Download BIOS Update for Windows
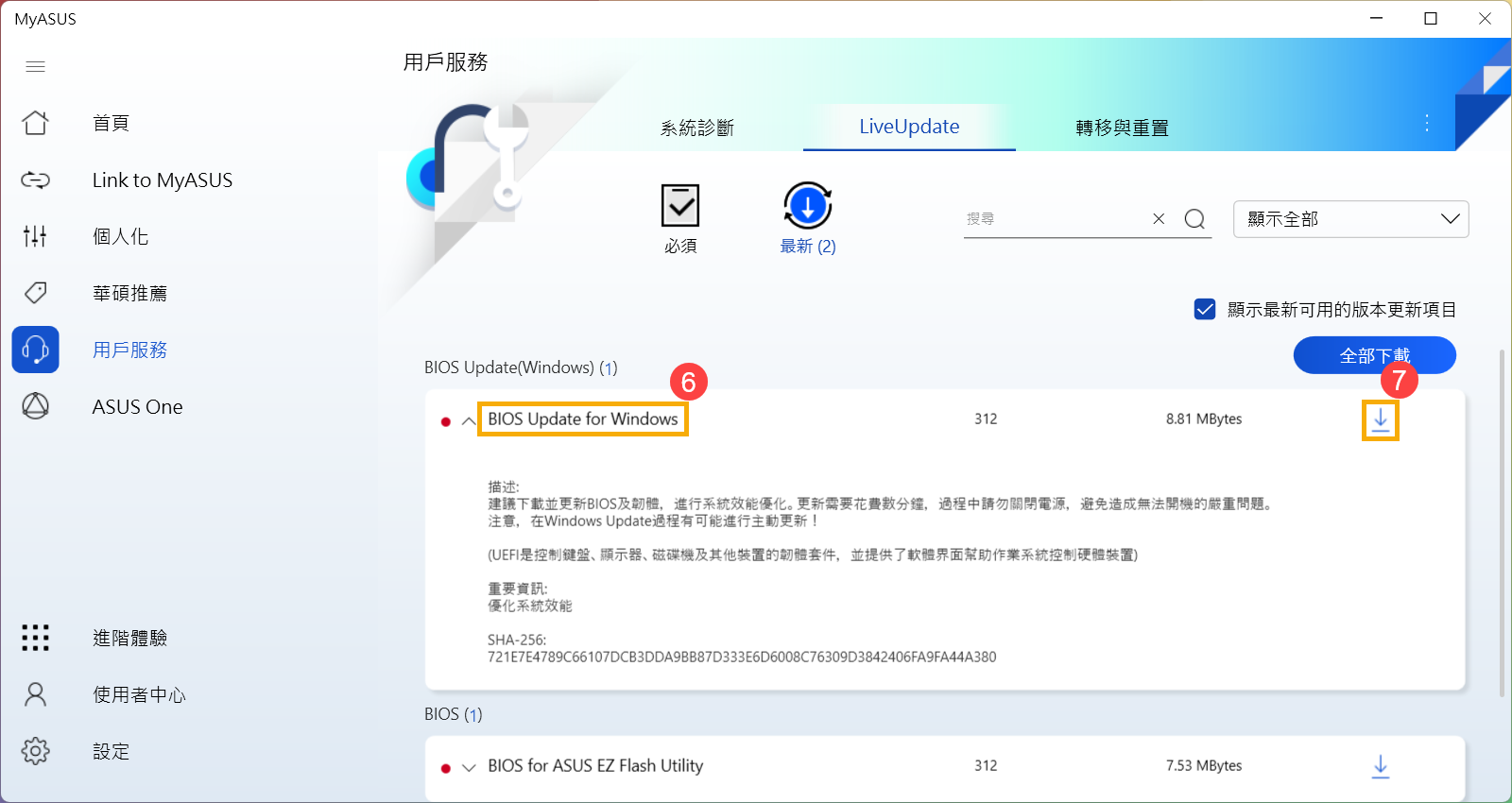Screen dimensions: 1512x803 1381,419
